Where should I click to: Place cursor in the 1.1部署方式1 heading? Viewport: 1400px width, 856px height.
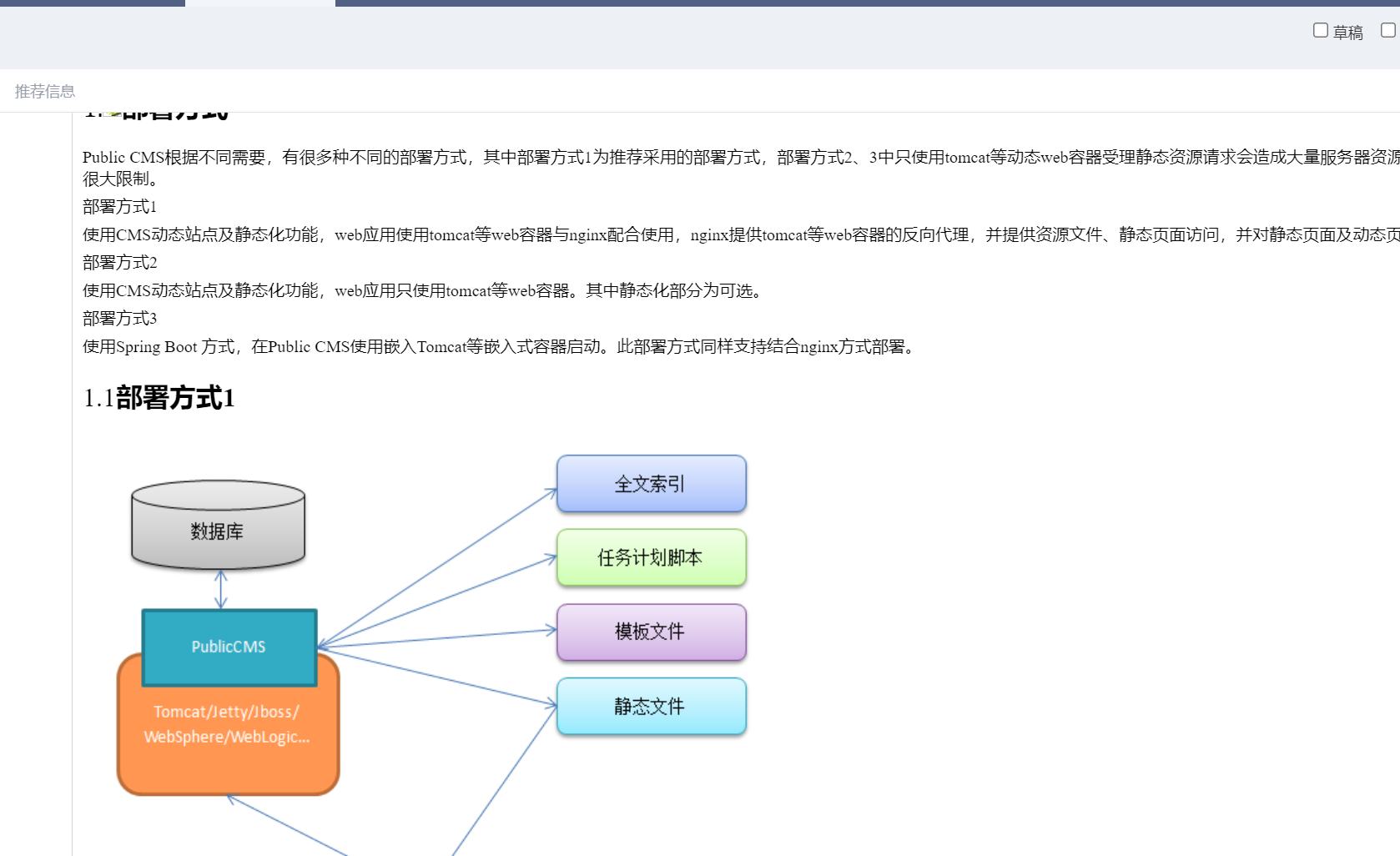[159, 398]
